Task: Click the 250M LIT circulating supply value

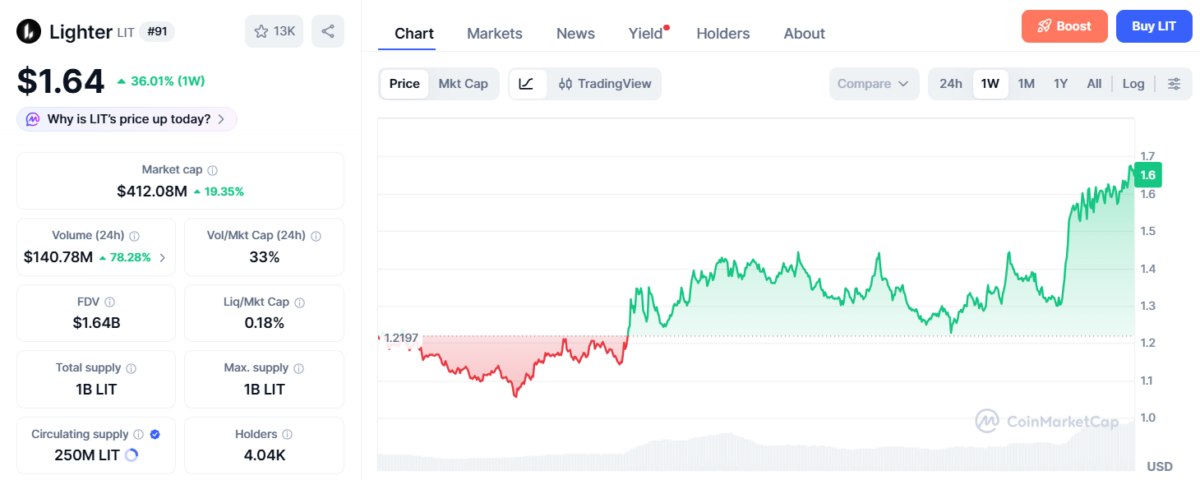Action: click(87, 455)
